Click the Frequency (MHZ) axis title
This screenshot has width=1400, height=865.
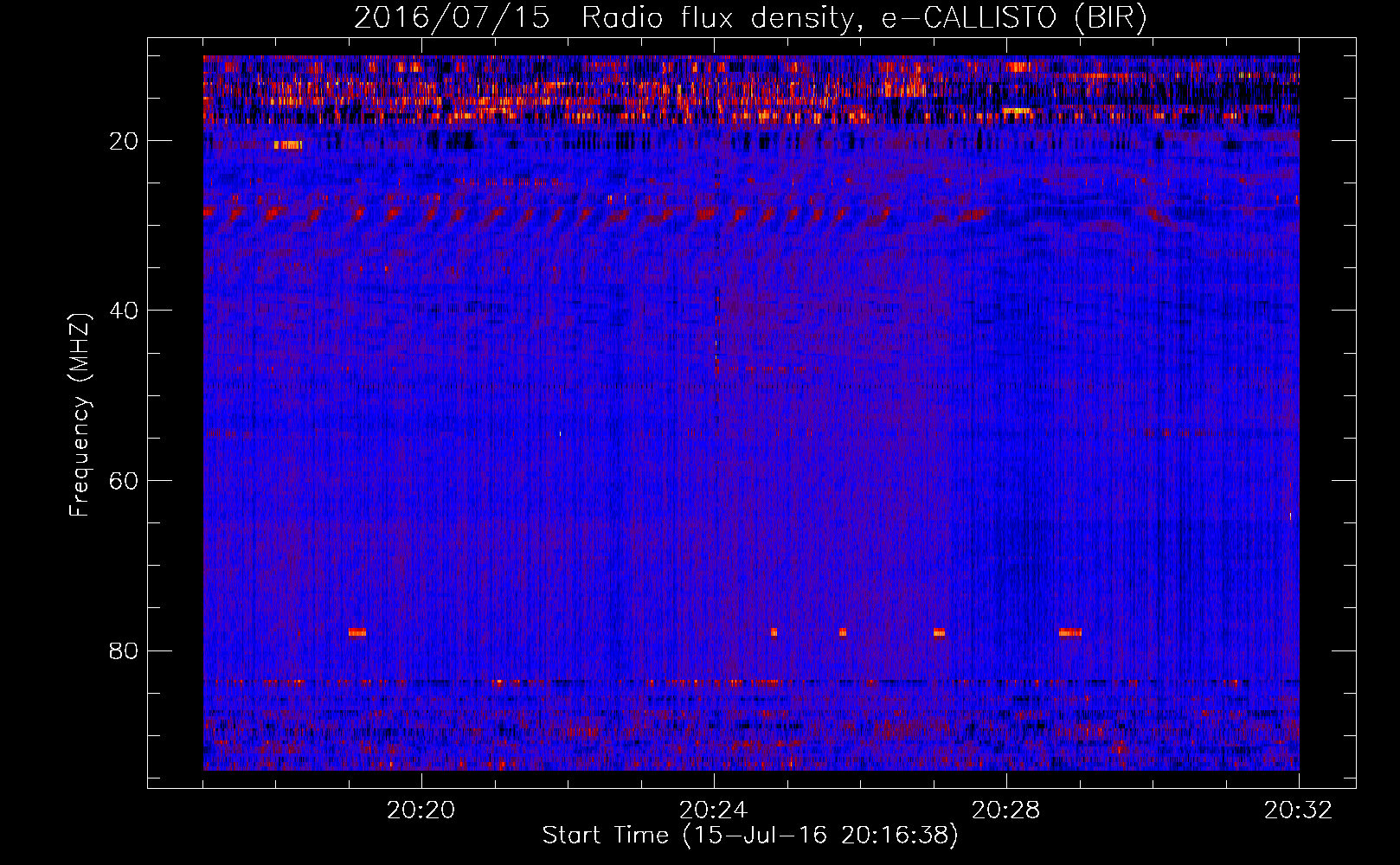click(x=80, y=415)
